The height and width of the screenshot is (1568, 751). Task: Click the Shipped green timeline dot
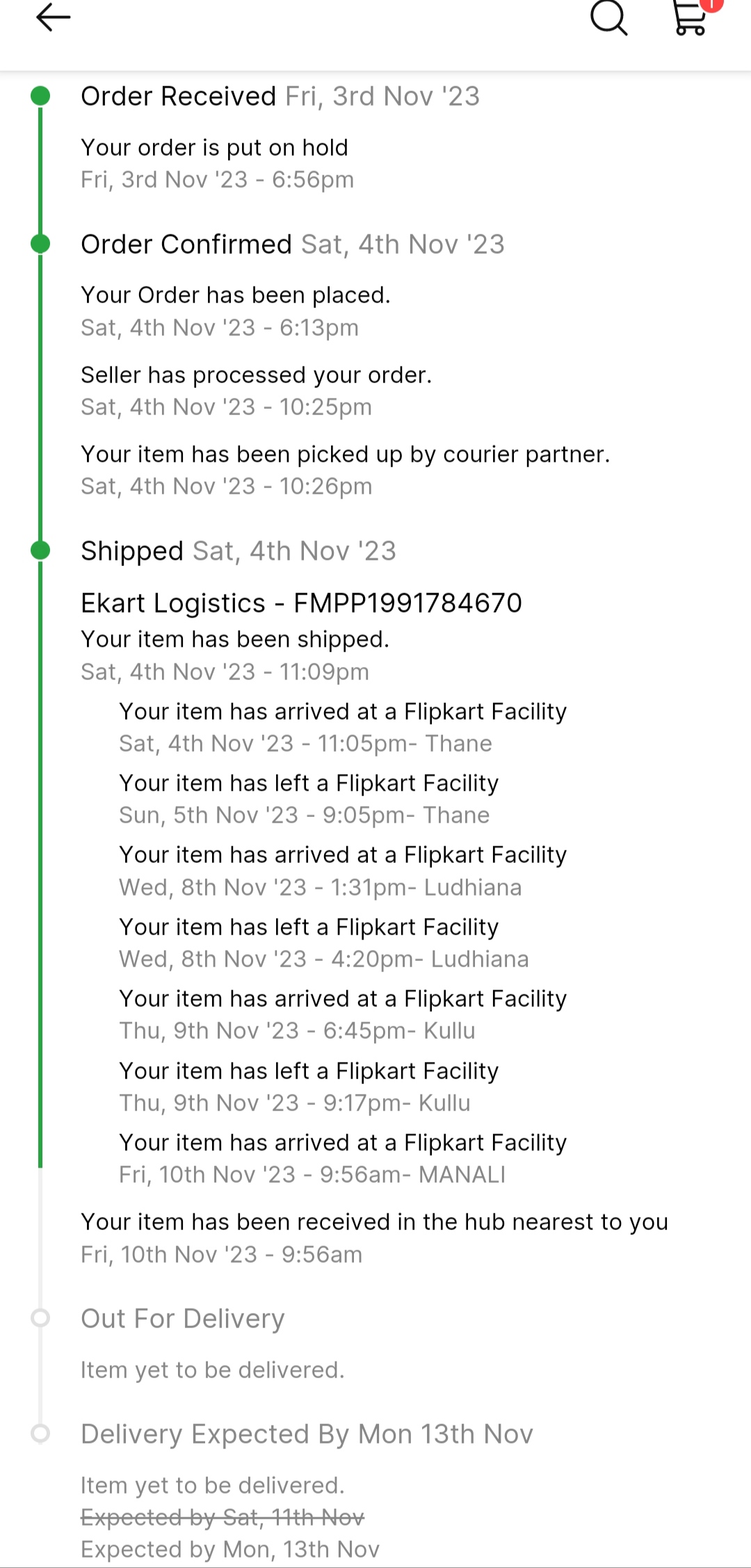pos(41,551)
